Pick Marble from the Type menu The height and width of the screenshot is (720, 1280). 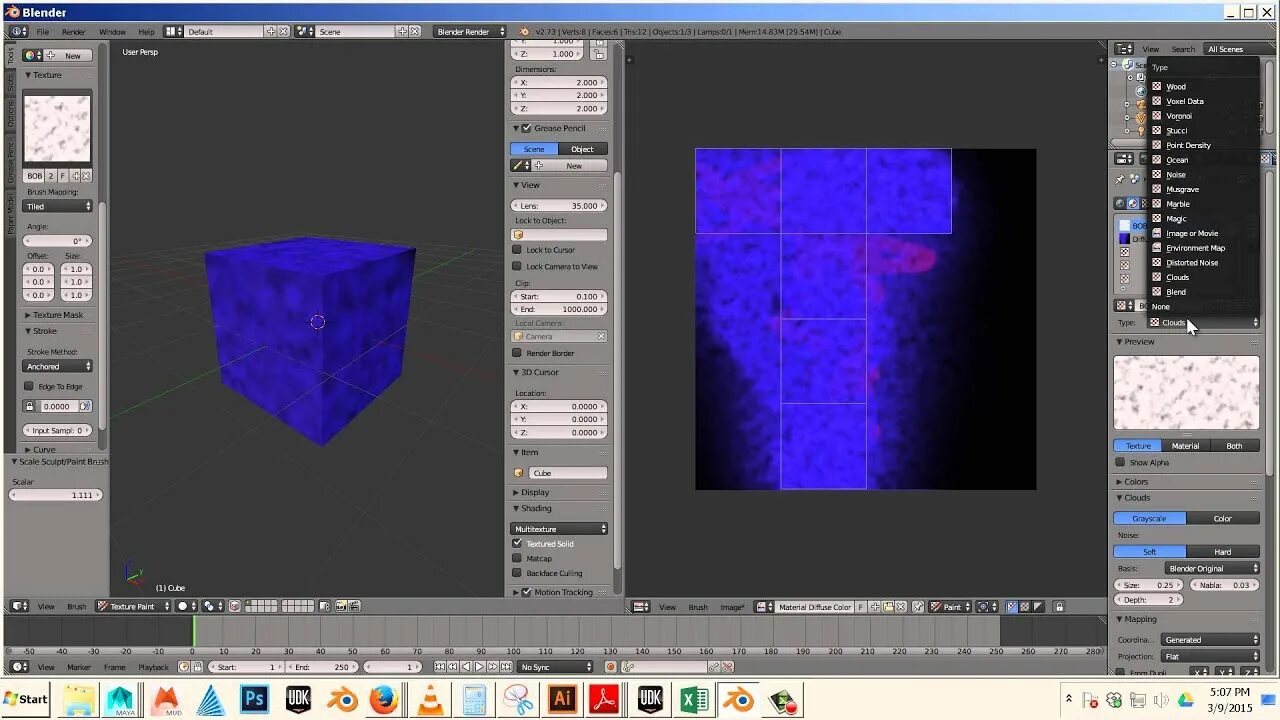pyautogui.click(x=1177, y=204)
